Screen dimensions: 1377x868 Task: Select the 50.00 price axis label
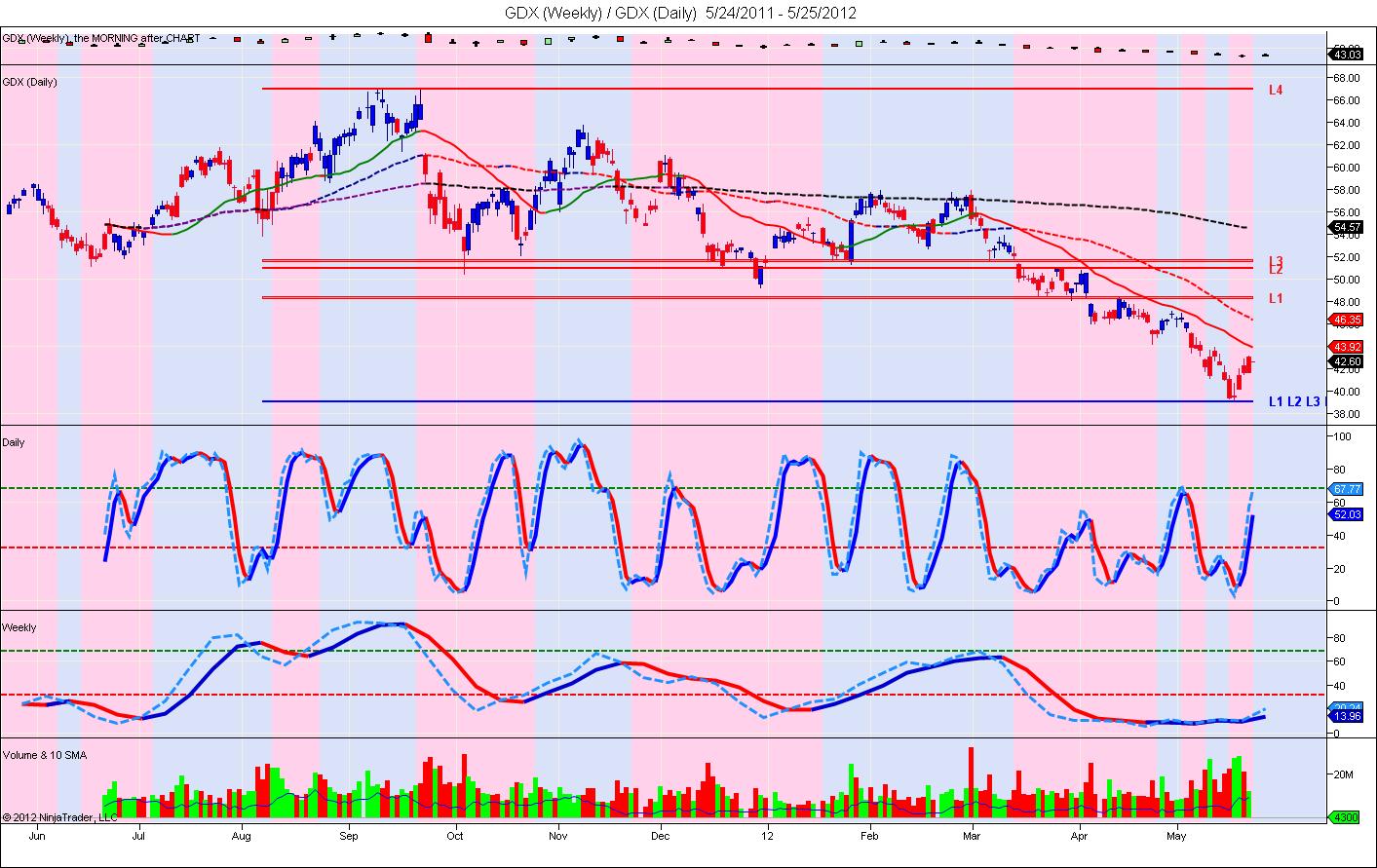pyautogui.click(x=1347, y=280)
